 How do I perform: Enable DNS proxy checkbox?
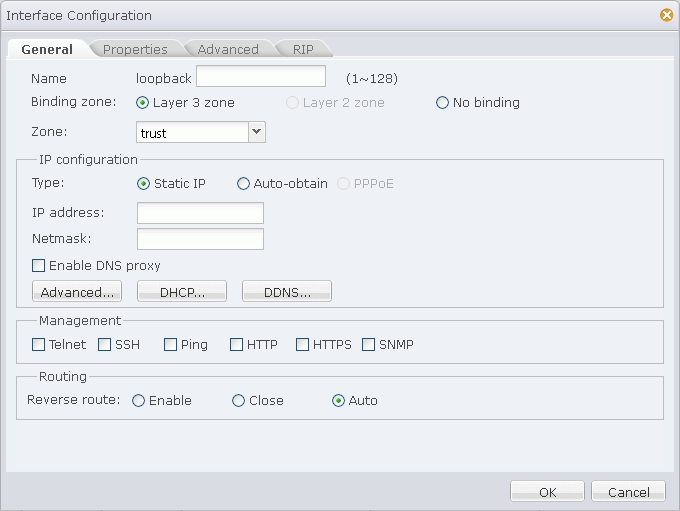coord(39,265)
